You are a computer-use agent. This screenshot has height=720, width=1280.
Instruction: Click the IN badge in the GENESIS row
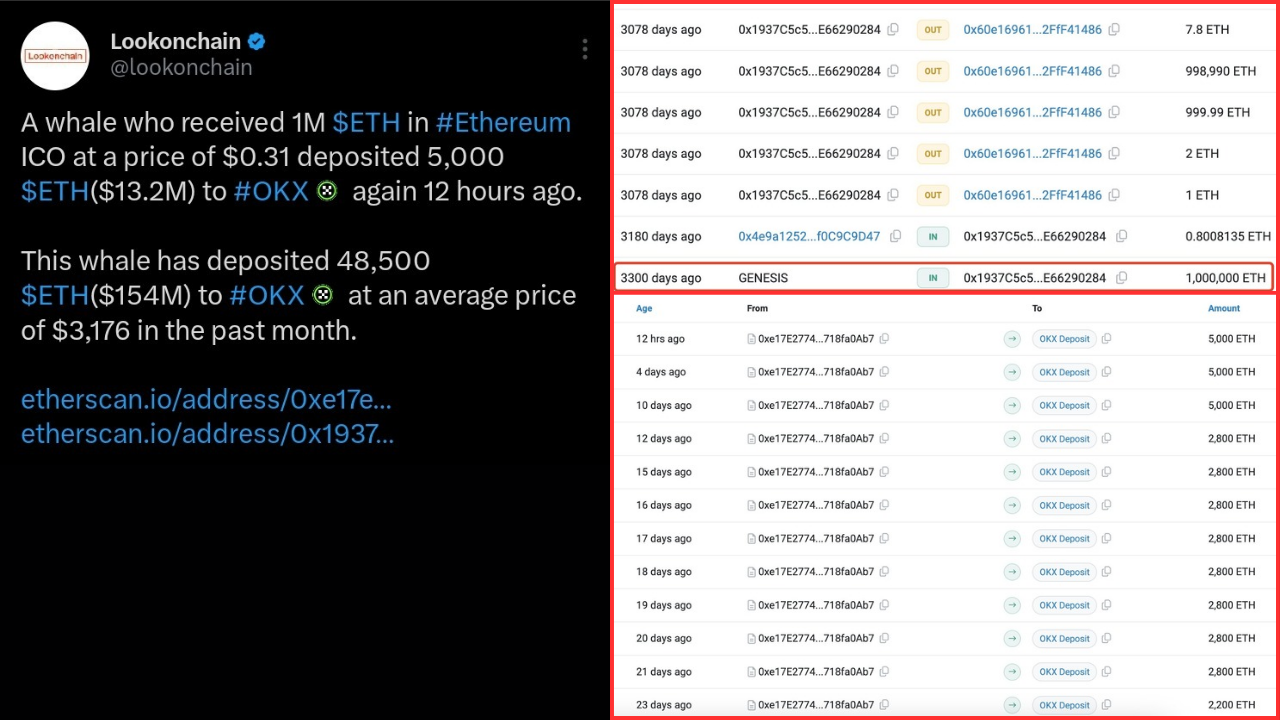933,278
